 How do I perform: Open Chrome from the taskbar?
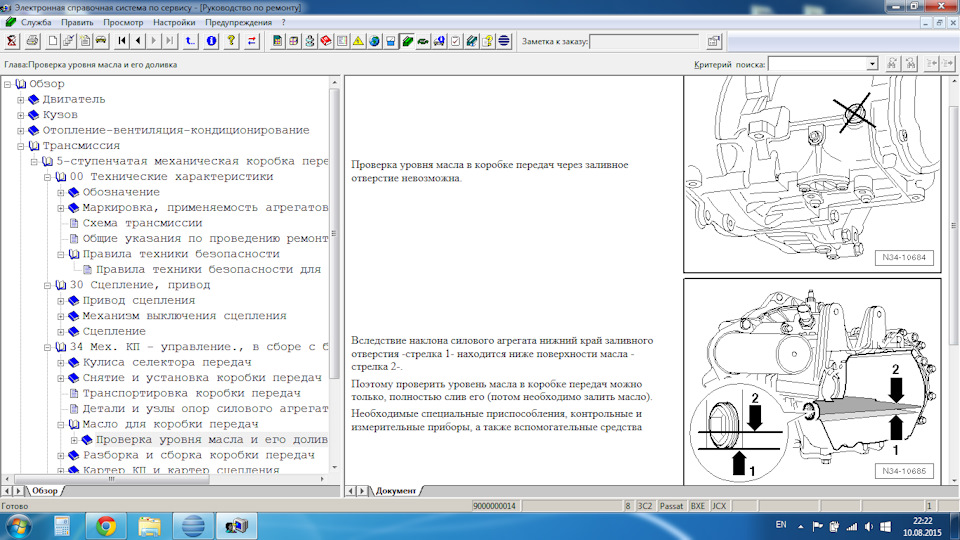[x=105, y=526]
